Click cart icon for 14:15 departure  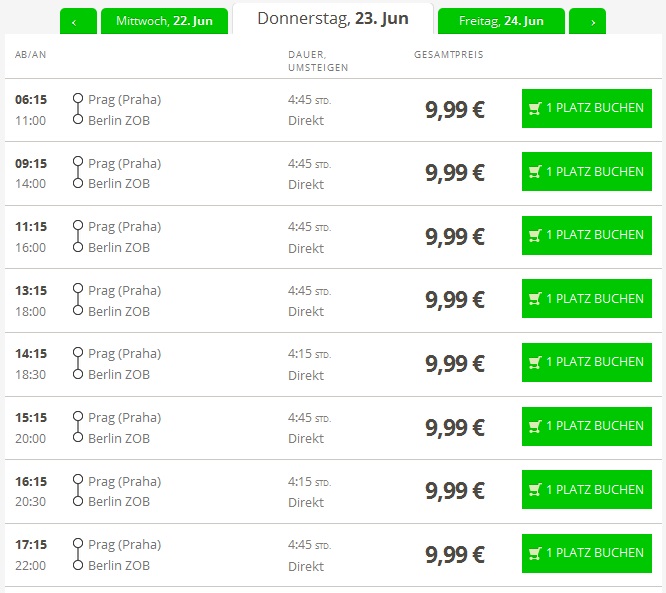(535, 362)
